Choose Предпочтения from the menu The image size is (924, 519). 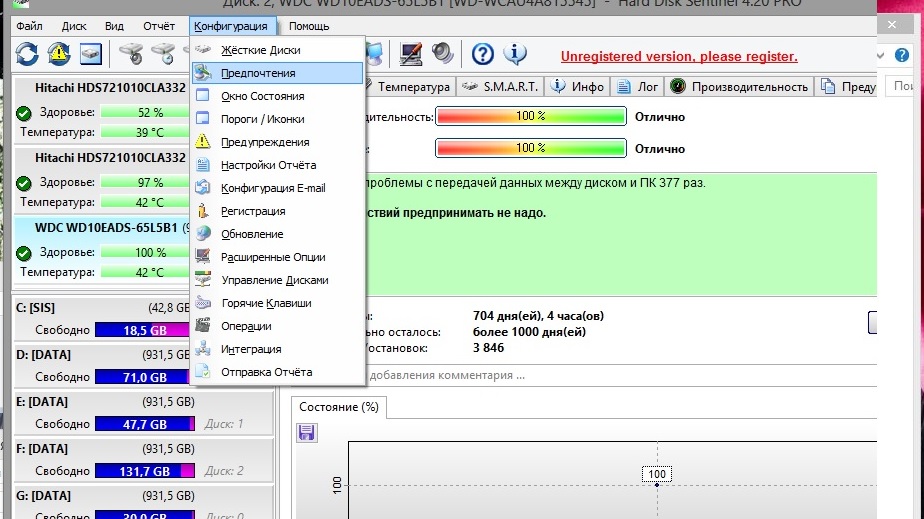(277, 73)
